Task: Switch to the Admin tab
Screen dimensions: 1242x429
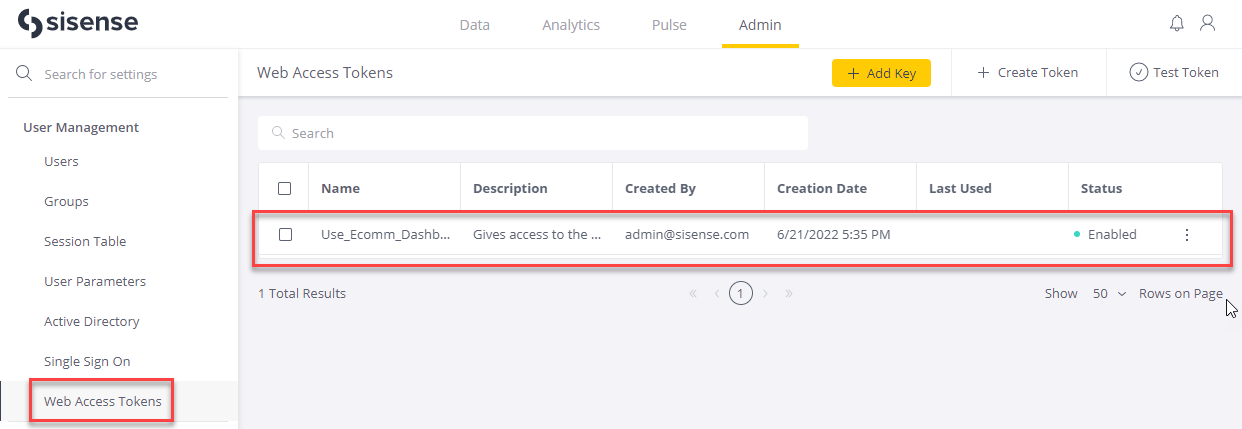Action: 760,25
